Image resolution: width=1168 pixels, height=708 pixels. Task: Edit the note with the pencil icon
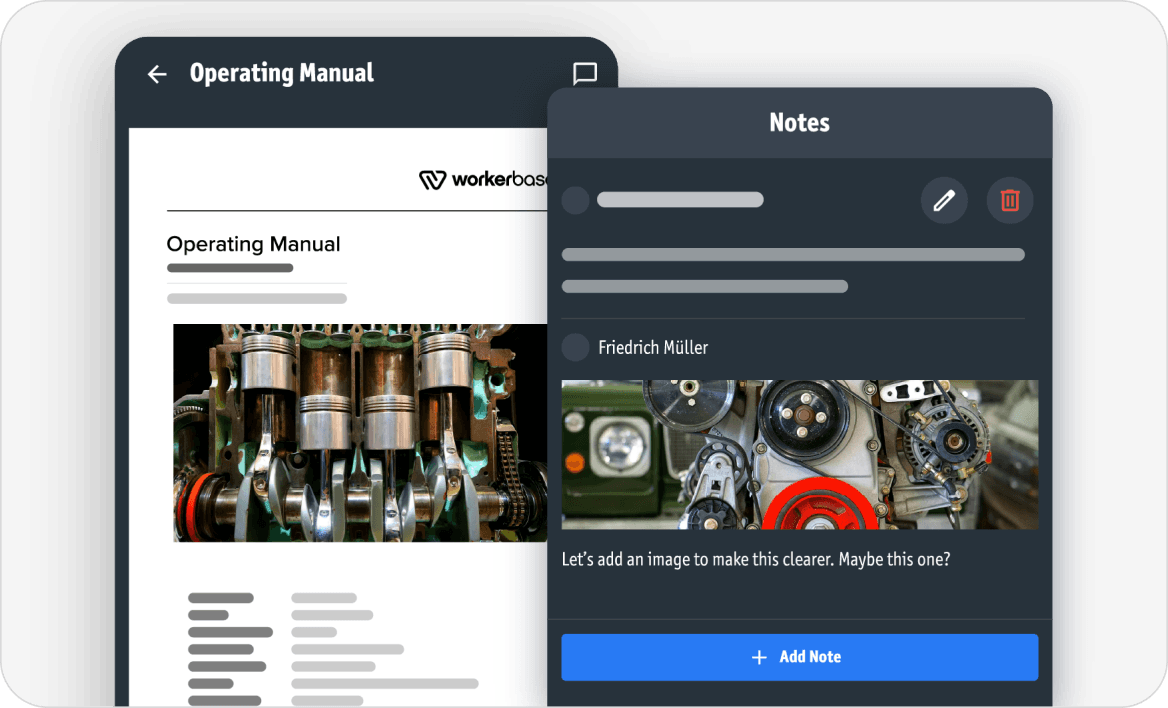(943, 201)
